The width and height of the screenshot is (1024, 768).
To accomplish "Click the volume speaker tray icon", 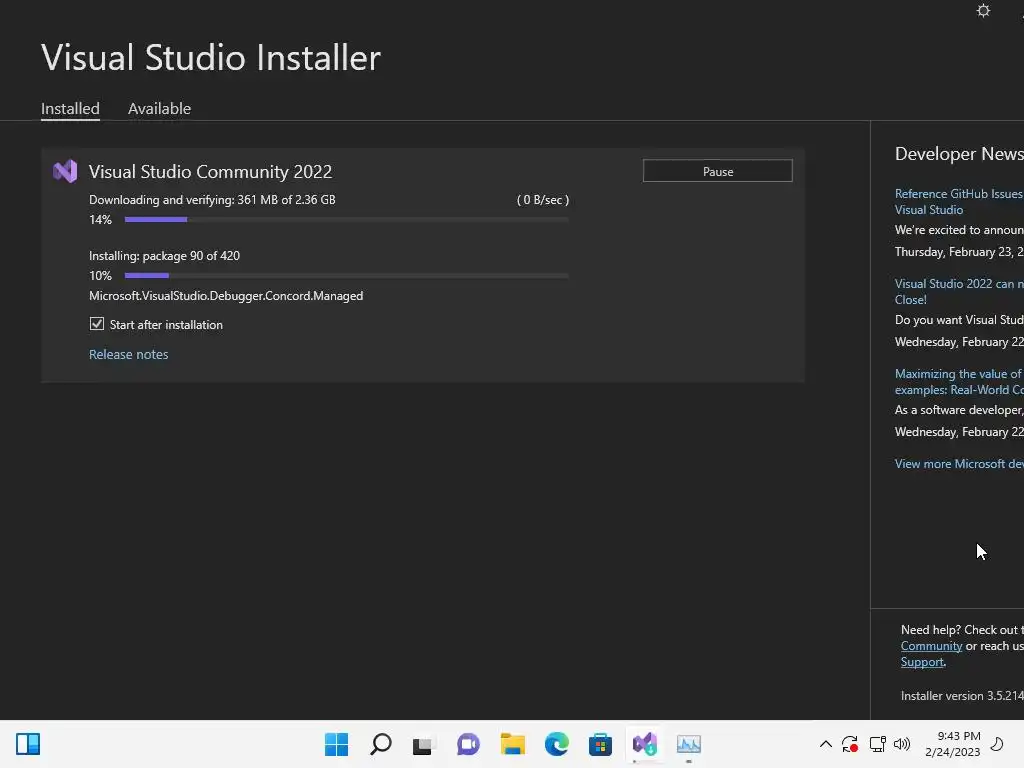I will tap(902, 744).
